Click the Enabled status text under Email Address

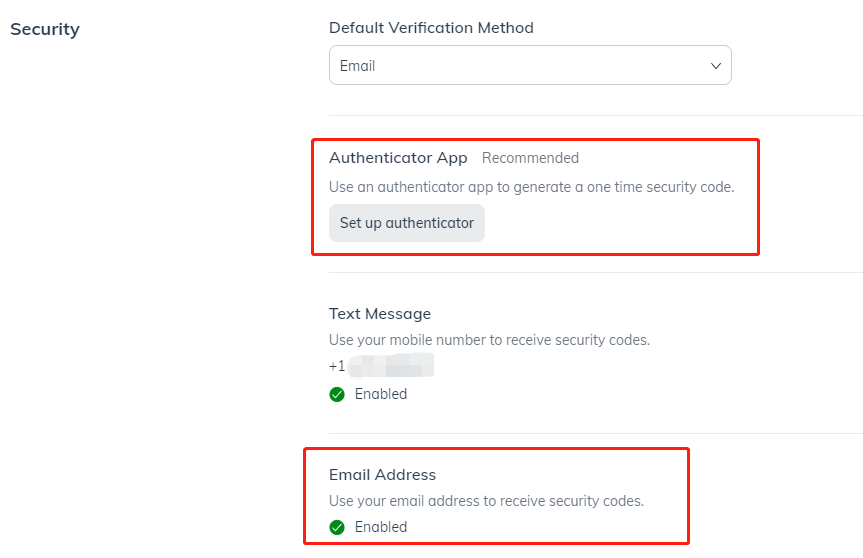pyautogui.click(x=381, y=527)
